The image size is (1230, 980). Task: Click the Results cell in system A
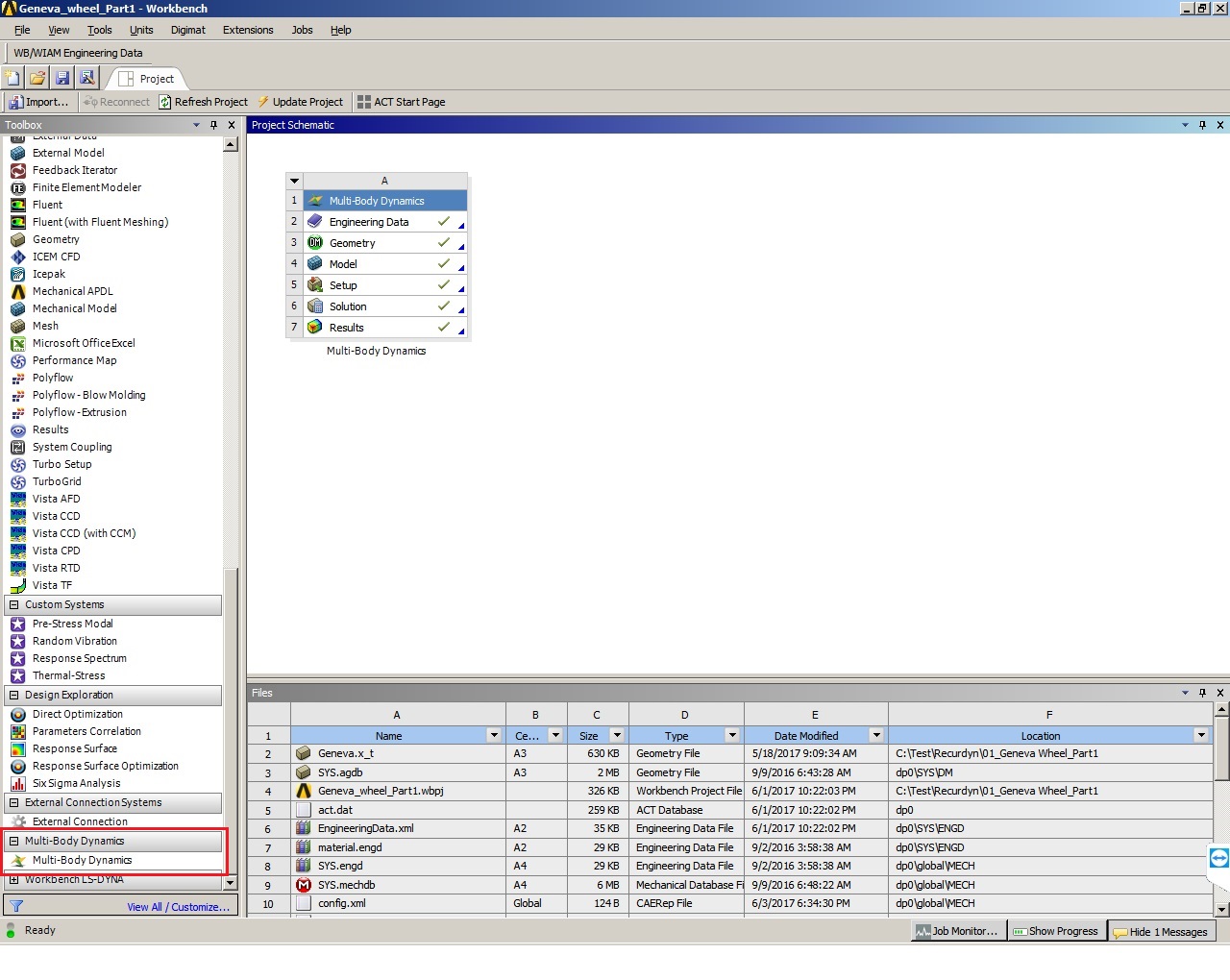[384, 328]
